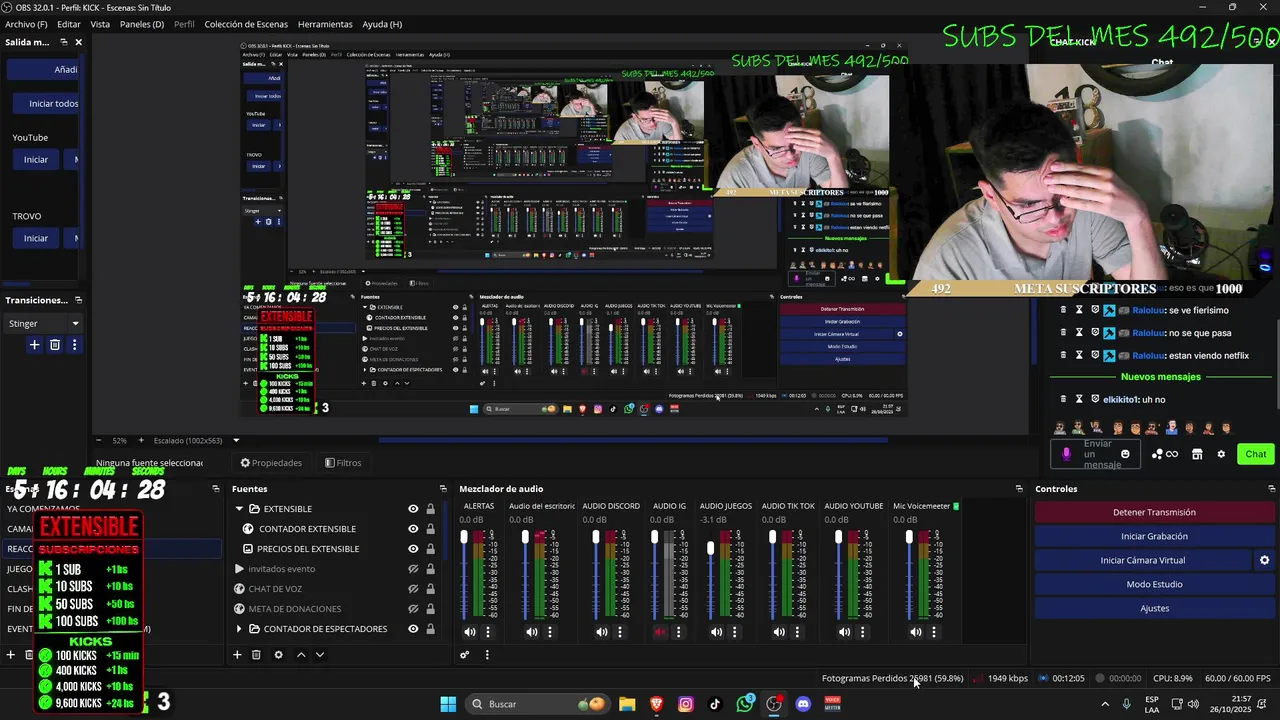Open Discord from the taskbar
Viewport: 1280px width, 720px height.
click(803, 704)
